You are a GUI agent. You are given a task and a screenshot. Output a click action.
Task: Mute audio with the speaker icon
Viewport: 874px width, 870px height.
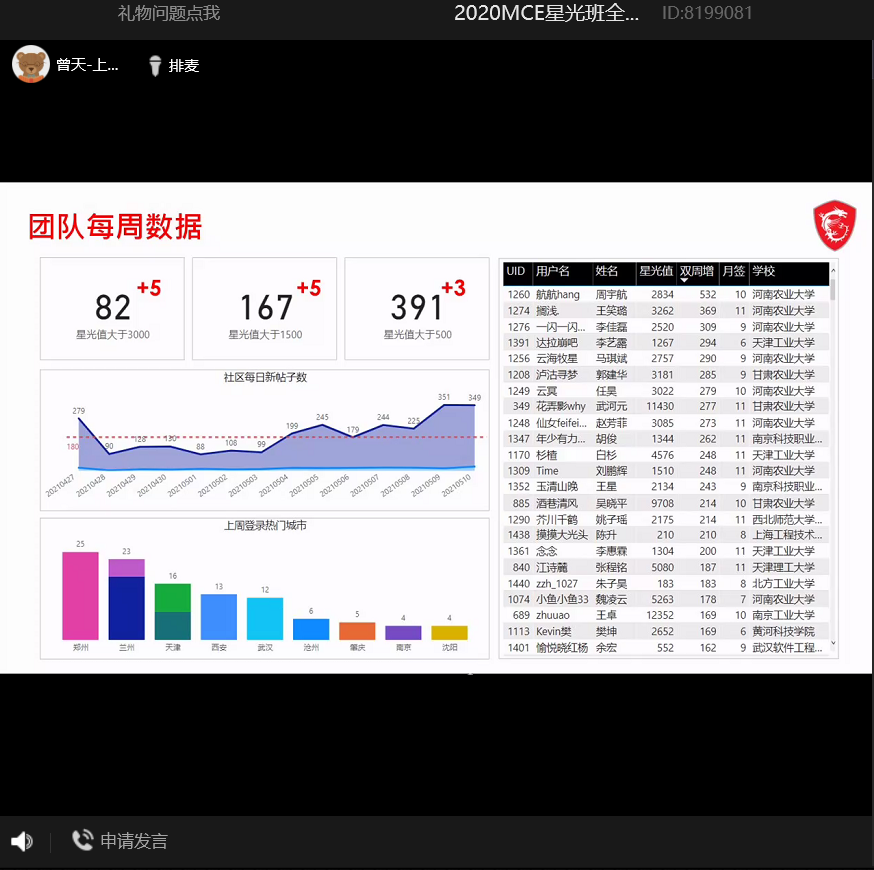coord(21,841)
